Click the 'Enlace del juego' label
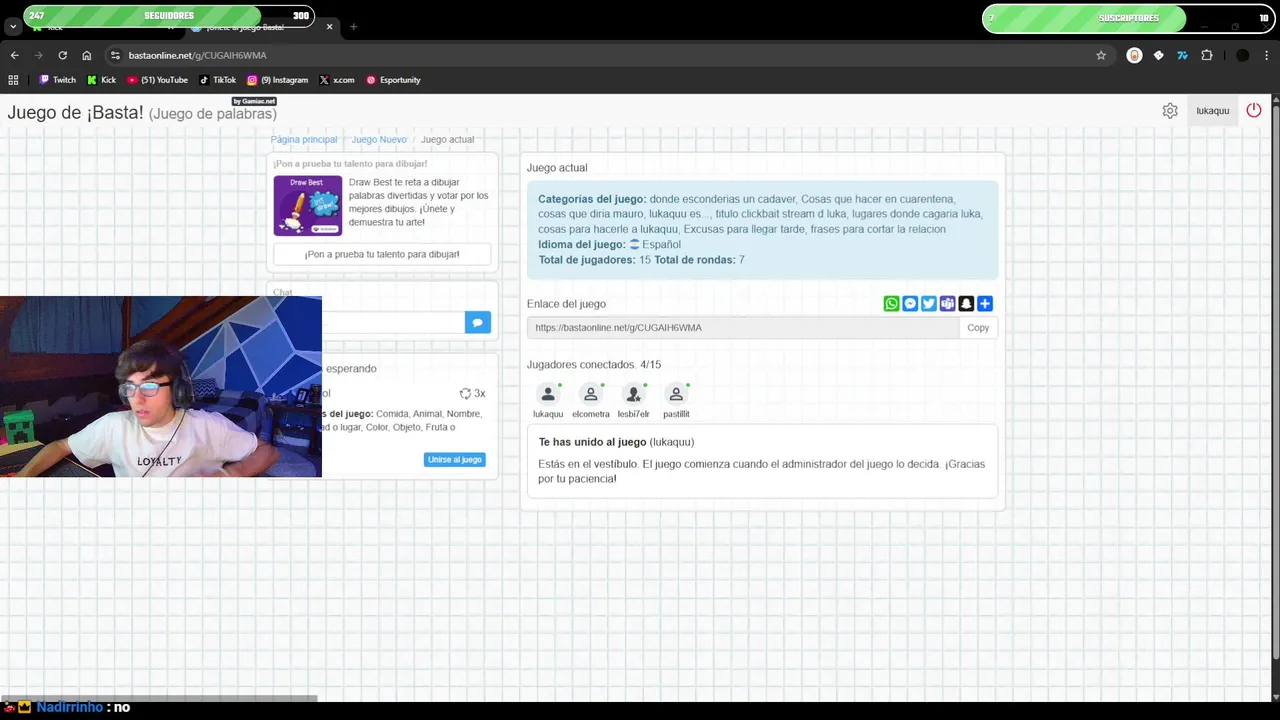Image resolution: width=1280 pixels, height=720 pixels. (566, 303)
